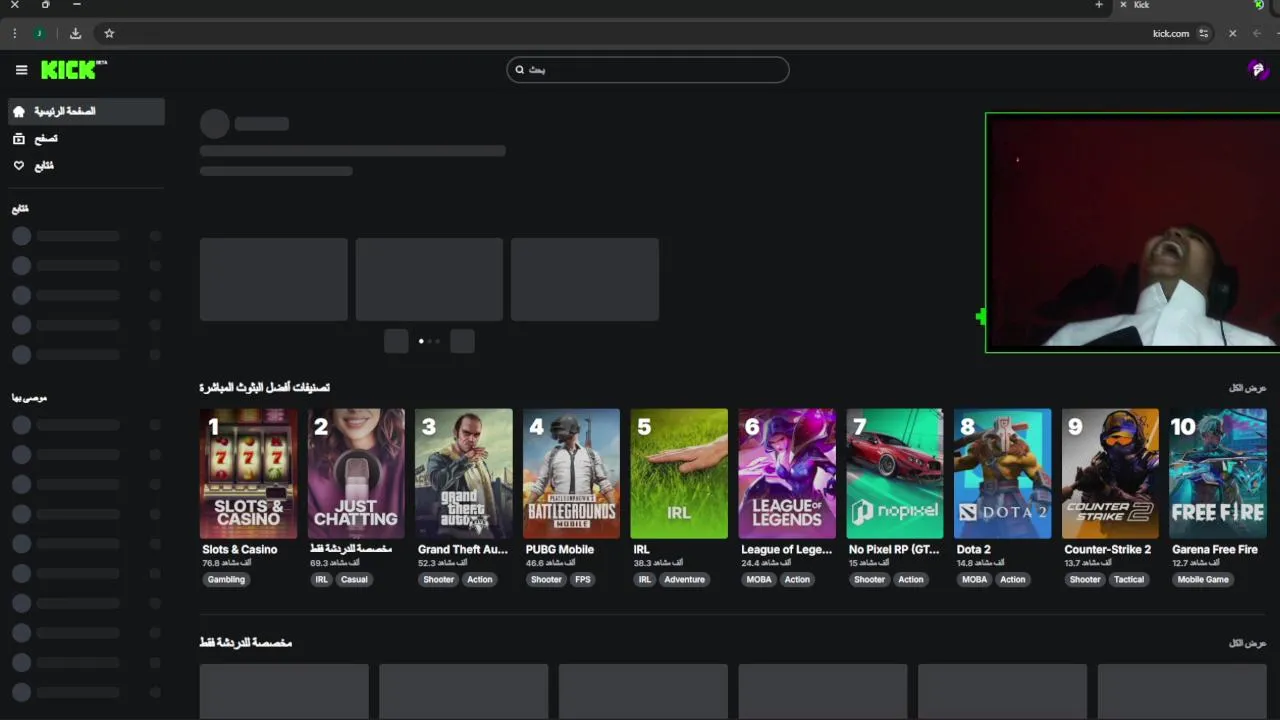
Task: Click the Shooter tag under Counter-Strike 2
Action: (x=1085, y=579)
